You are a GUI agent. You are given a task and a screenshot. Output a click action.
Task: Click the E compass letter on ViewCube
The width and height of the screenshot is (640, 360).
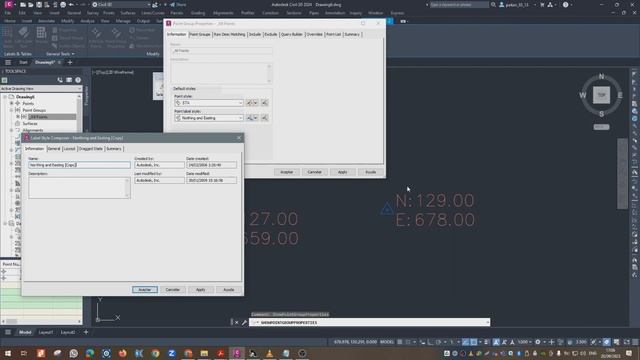620,95
